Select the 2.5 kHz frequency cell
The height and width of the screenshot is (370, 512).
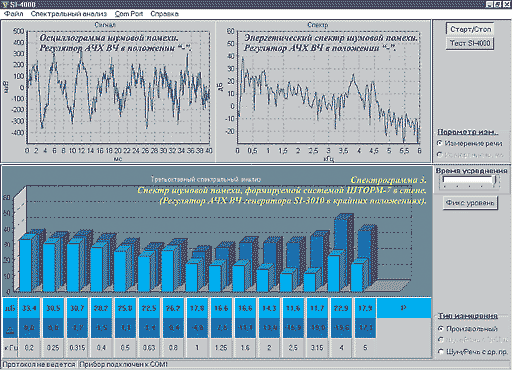293,348
